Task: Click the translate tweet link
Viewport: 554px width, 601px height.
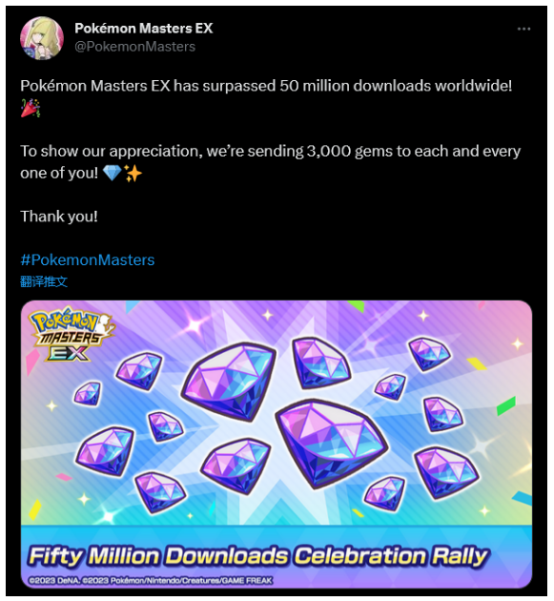Action: (44, 282)
